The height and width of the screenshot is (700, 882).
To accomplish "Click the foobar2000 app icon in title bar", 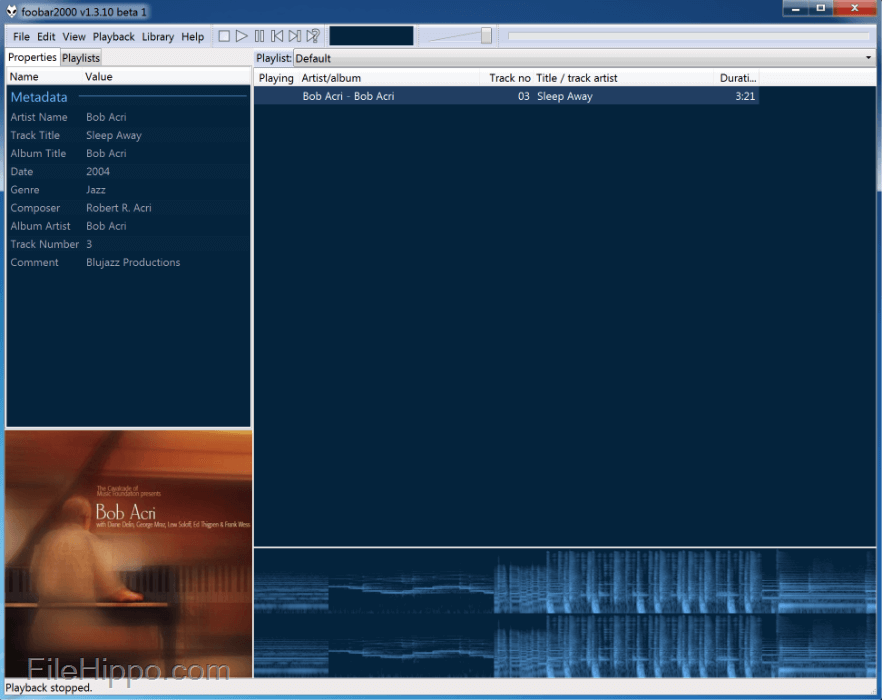I will click(11, 11).
